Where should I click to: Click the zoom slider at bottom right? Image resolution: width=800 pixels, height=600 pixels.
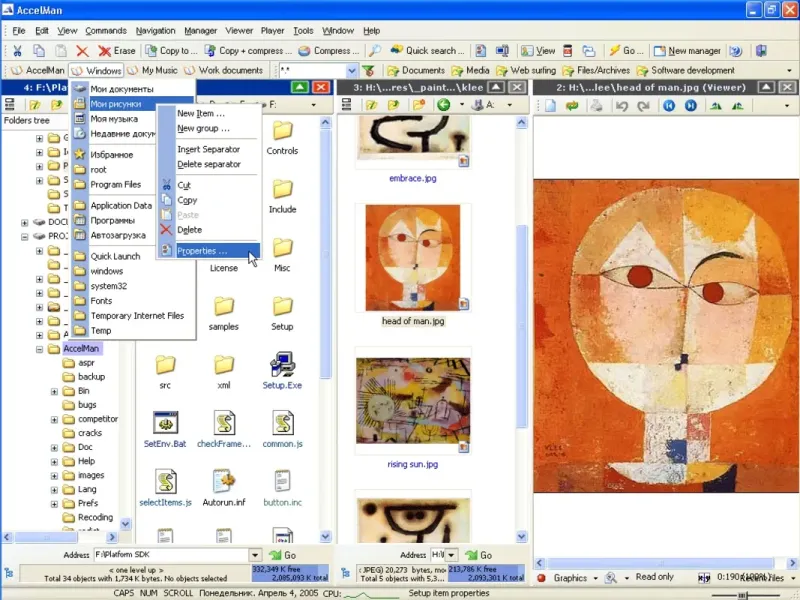(x=742, y=594)
